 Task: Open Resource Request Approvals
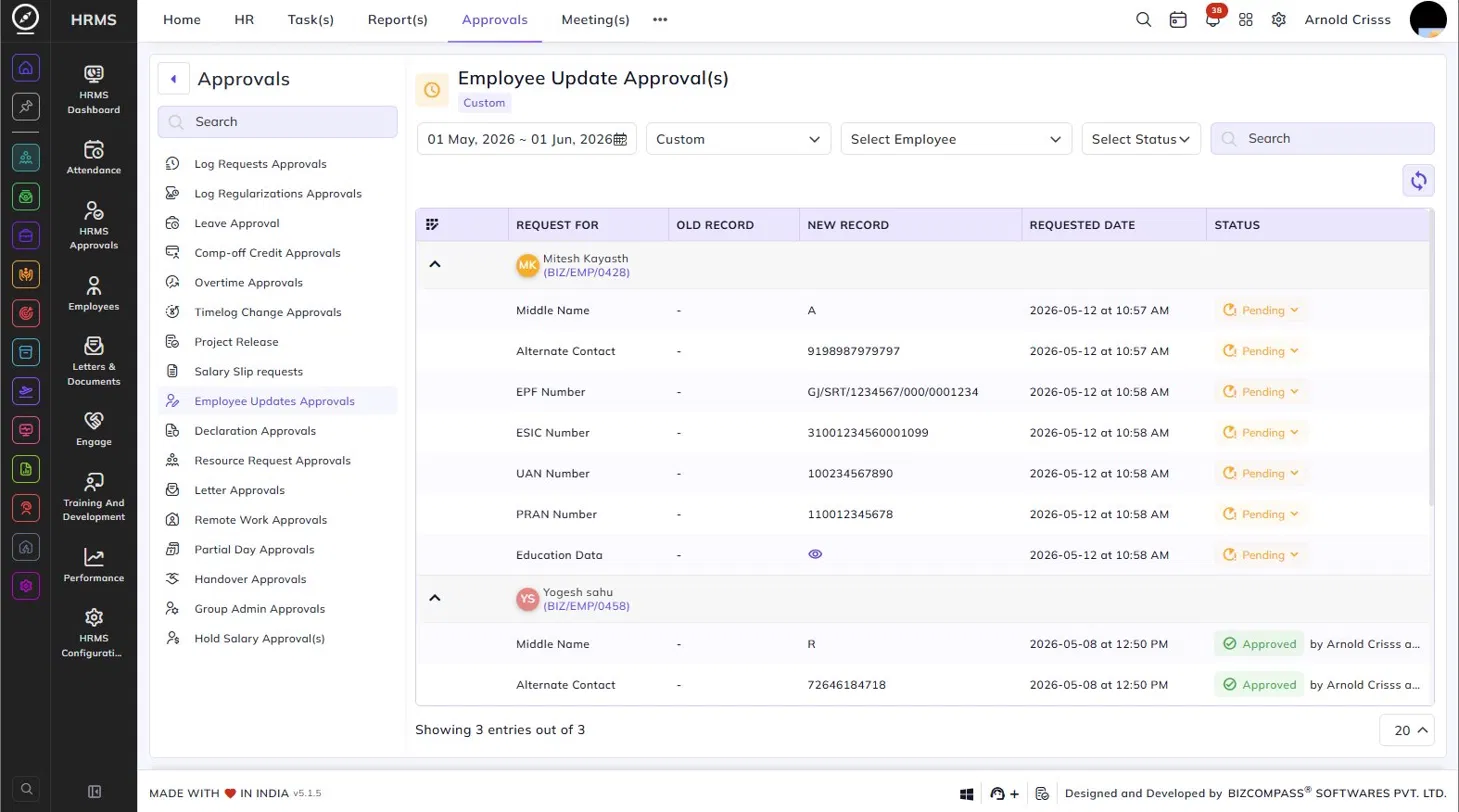[x=277, y=461]
